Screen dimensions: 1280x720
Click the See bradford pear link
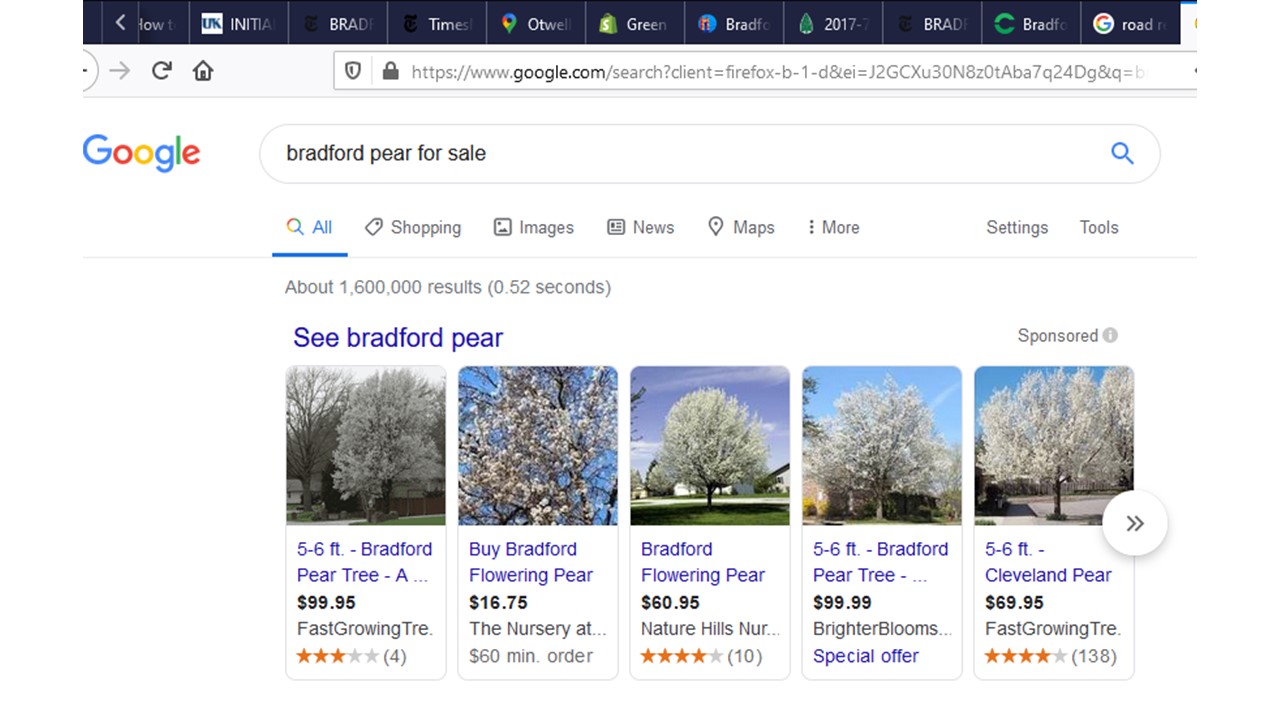coord(397,338)
